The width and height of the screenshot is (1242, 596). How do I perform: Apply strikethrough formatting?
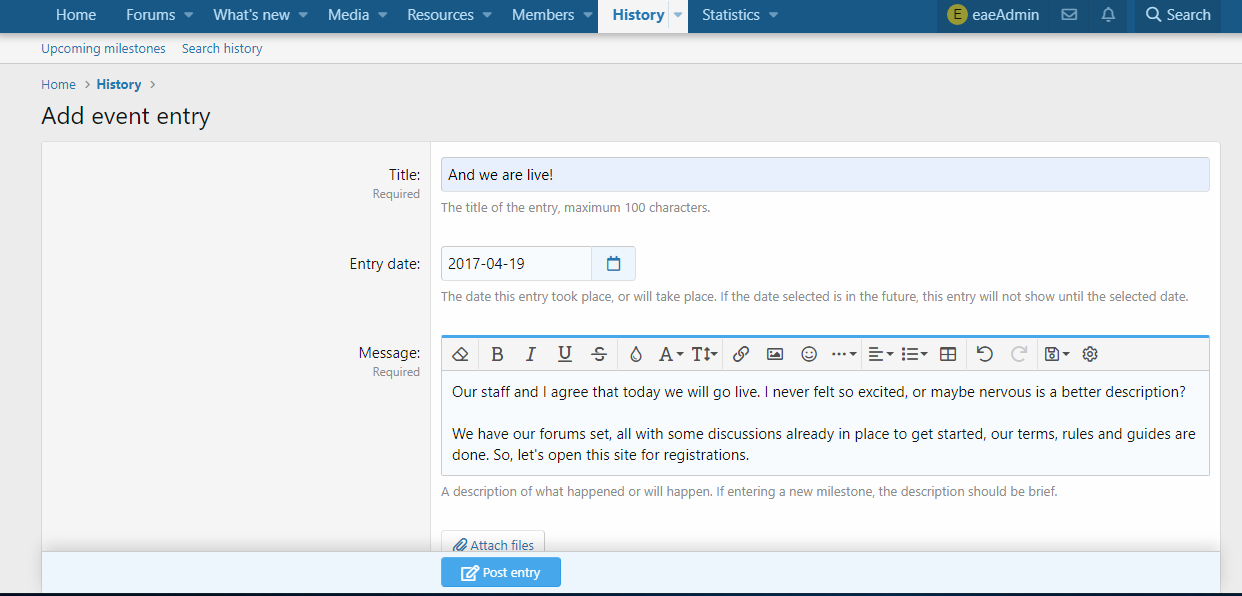click(x=599, y=354)
